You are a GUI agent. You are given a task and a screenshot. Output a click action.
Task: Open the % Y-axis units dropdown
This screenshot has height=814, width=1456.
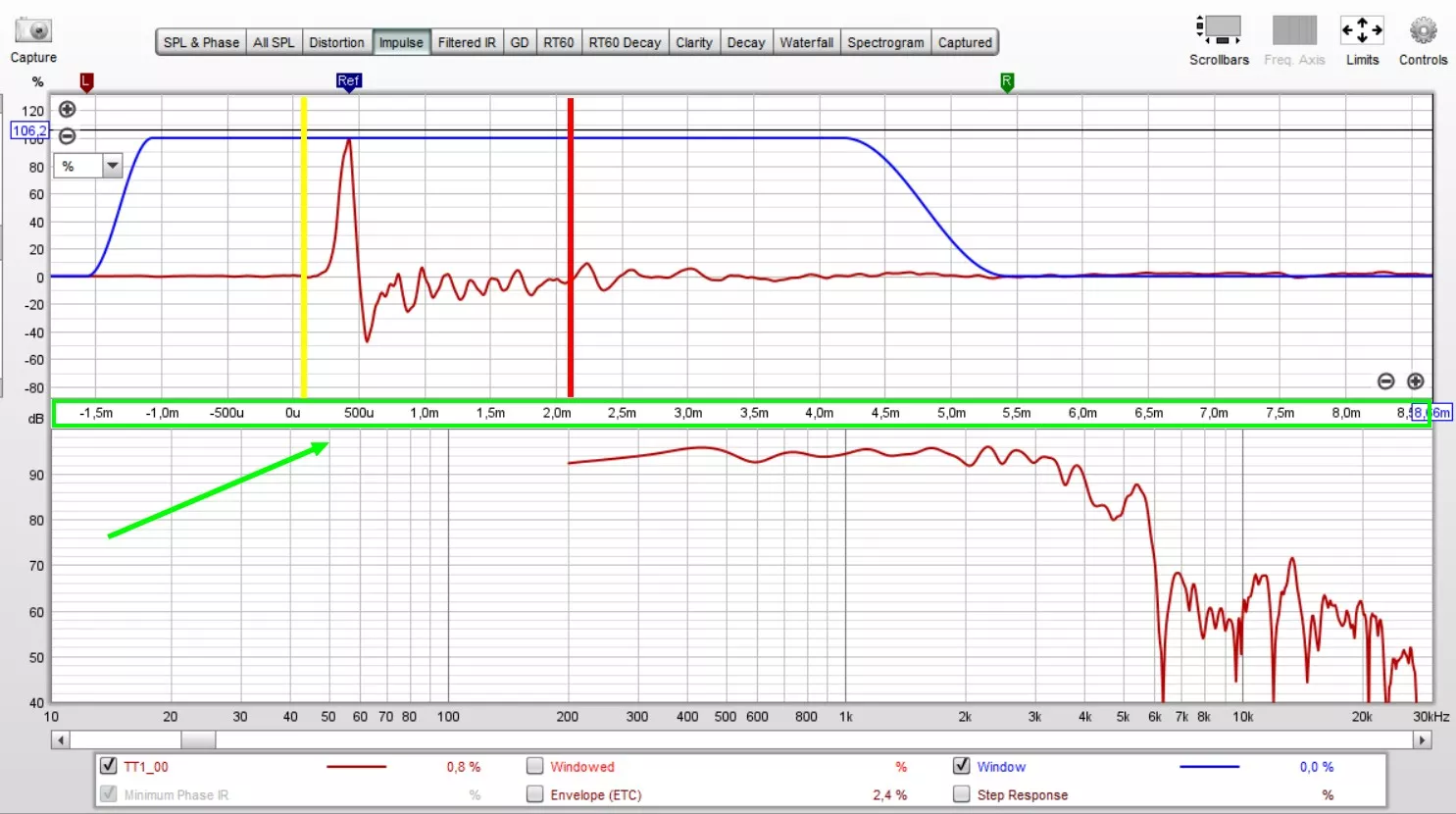pyautogui.click(x=112, y=166)
